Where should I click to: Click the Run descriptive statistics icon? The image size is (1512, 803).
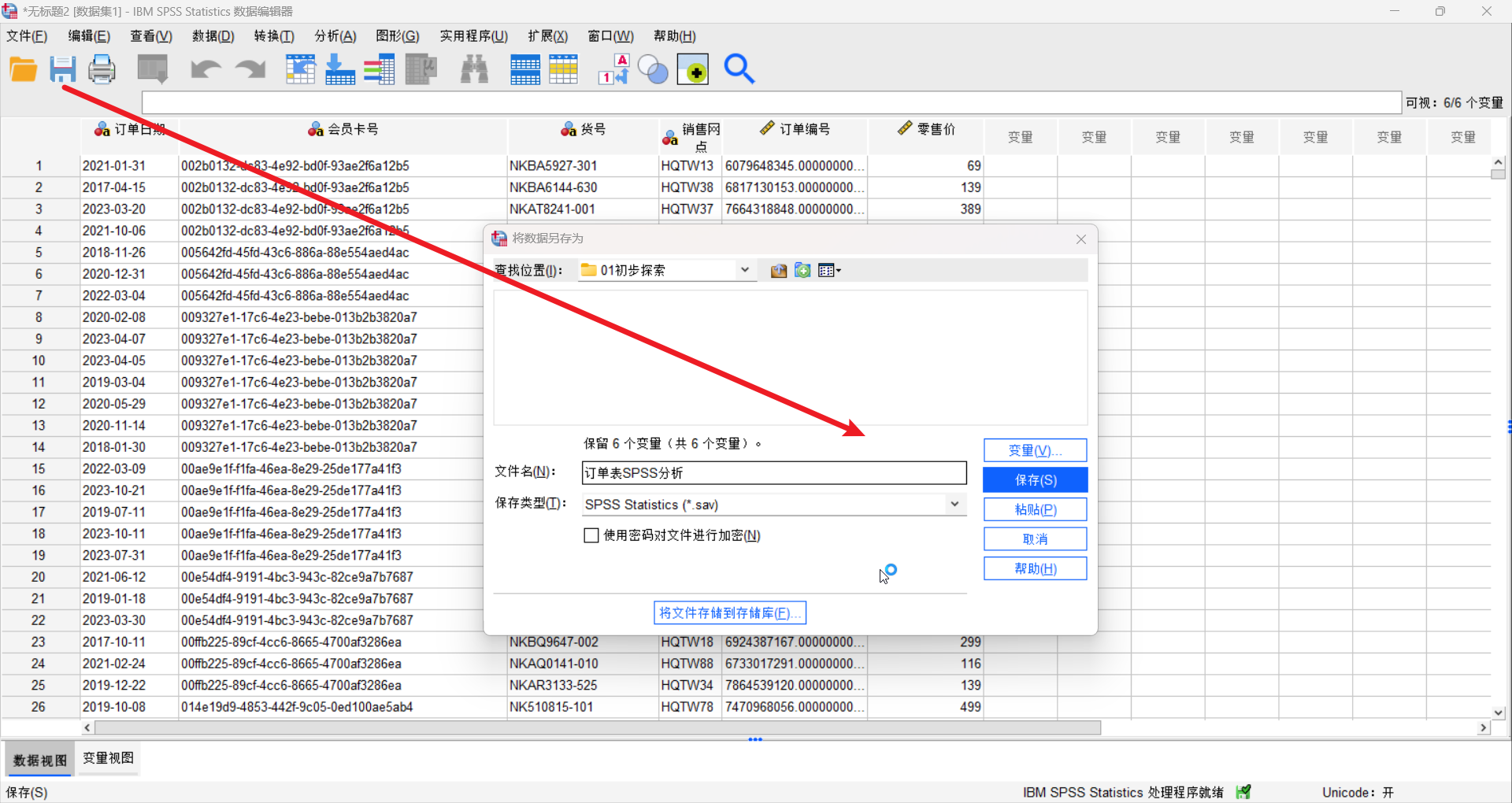421,69
